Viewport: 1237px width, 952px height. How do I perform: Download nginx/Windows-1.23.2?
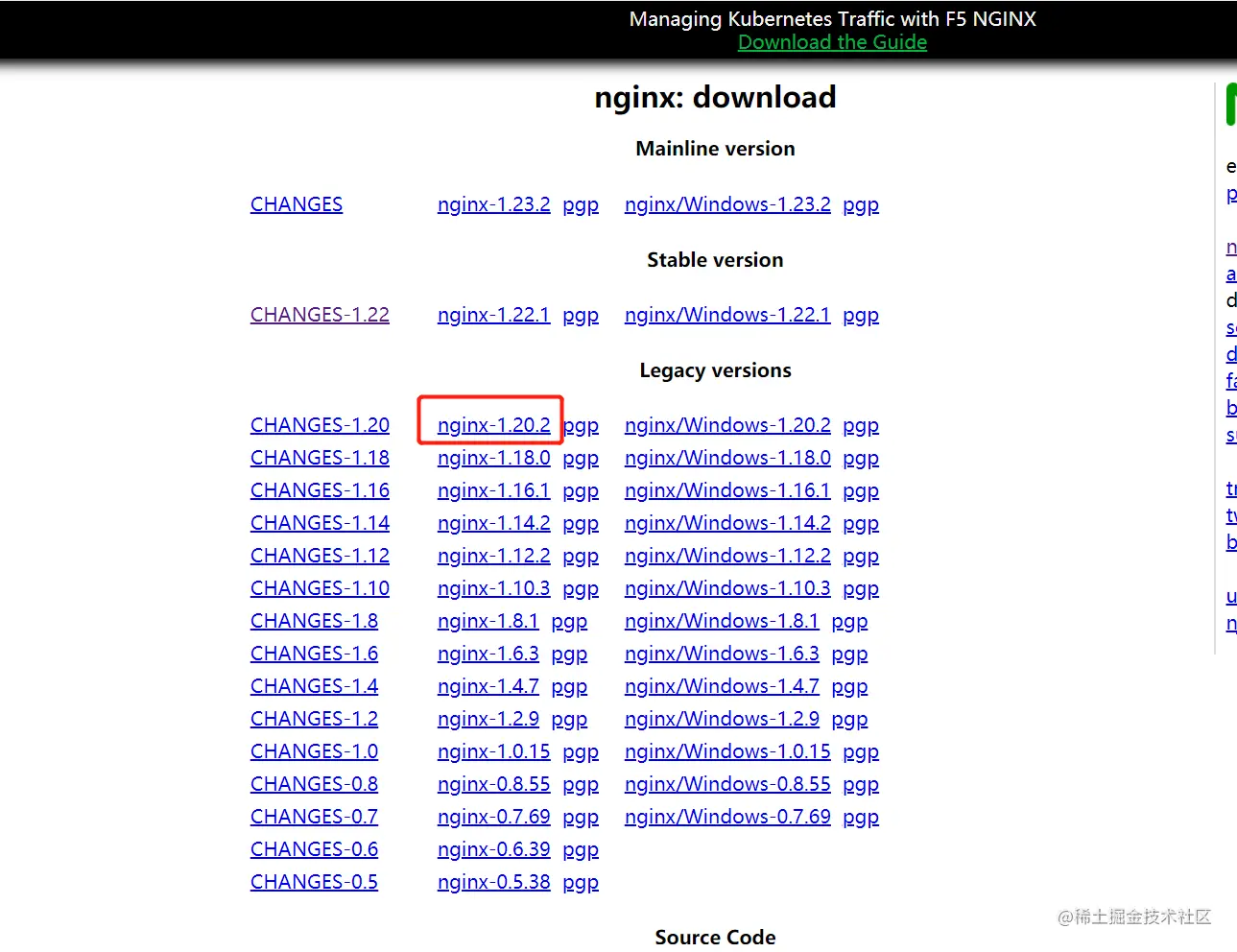click(727, 204)
